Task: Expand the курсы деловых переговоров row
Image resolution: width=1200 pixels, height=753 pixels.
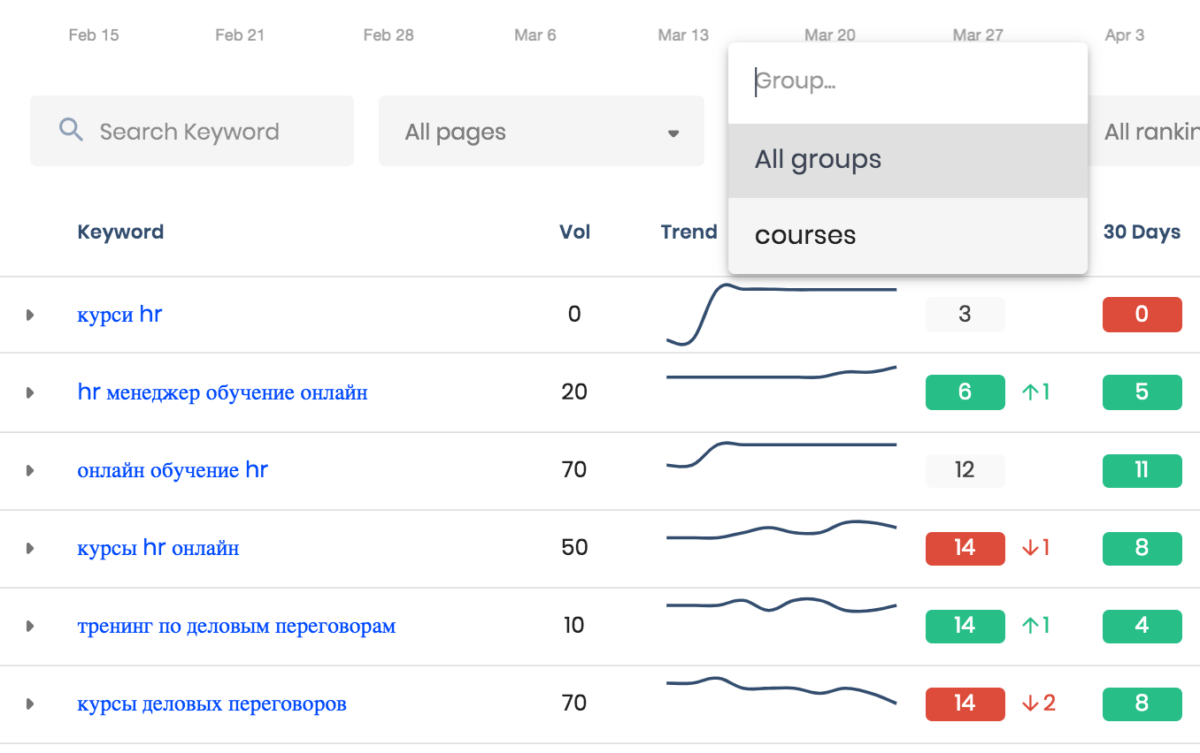Action: (30, 704)
